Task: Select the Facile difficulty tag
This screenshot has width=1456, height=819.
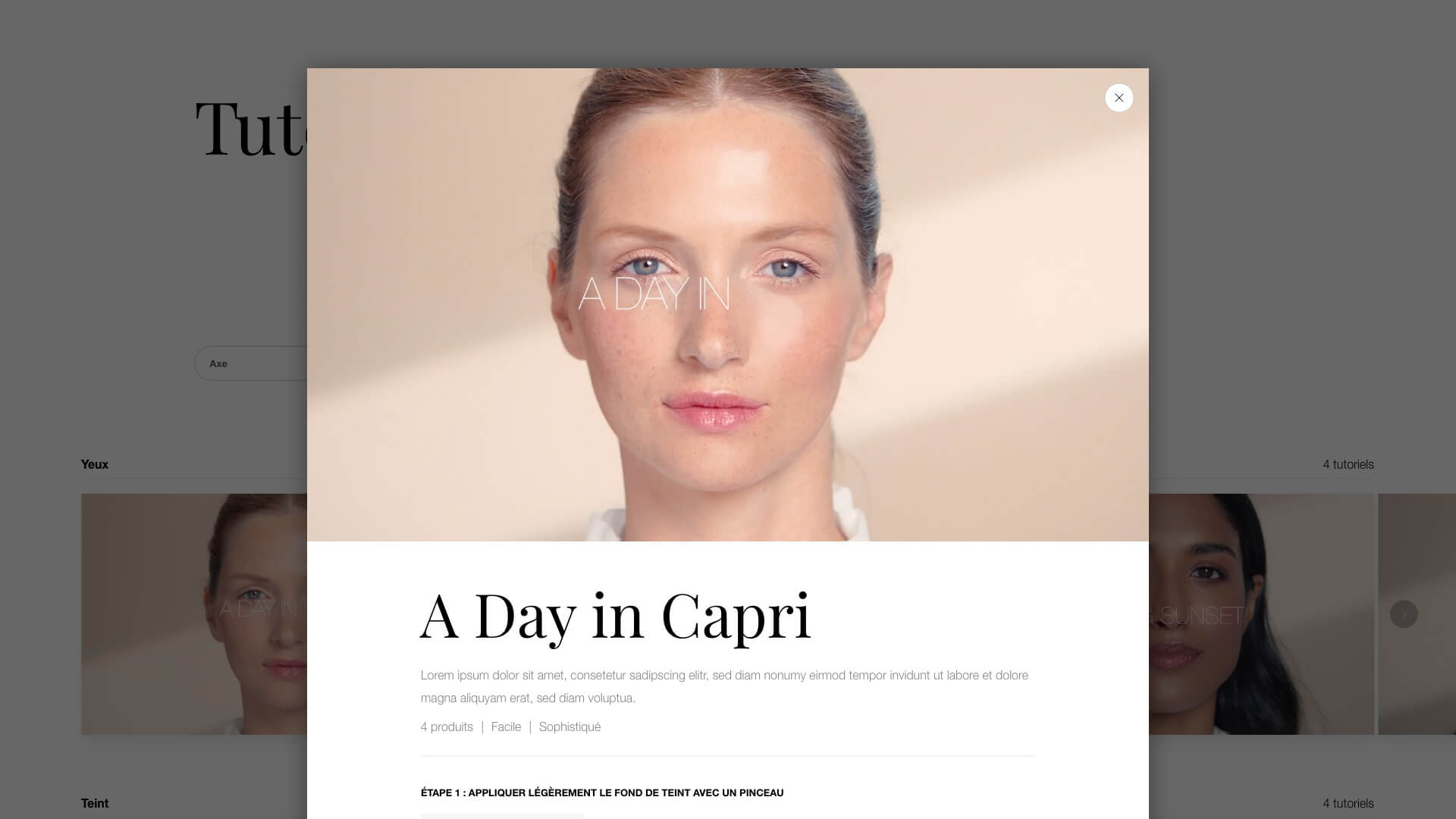Action: tap(506, 726)
